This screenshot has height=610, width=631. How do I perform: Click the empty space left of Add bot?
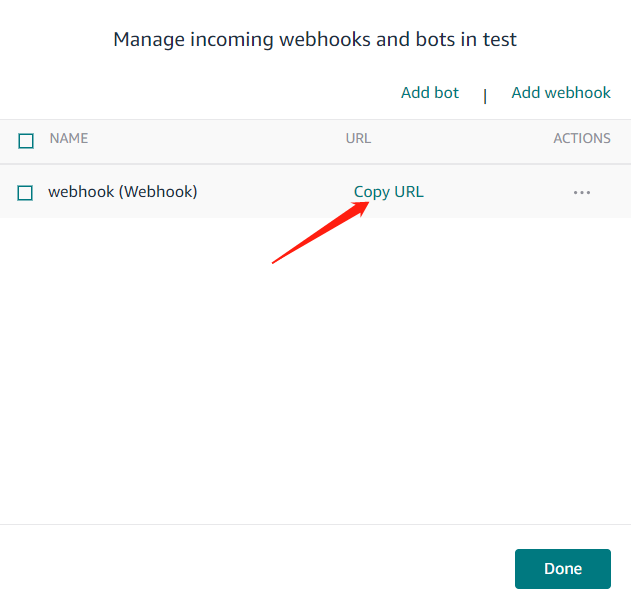200,93
